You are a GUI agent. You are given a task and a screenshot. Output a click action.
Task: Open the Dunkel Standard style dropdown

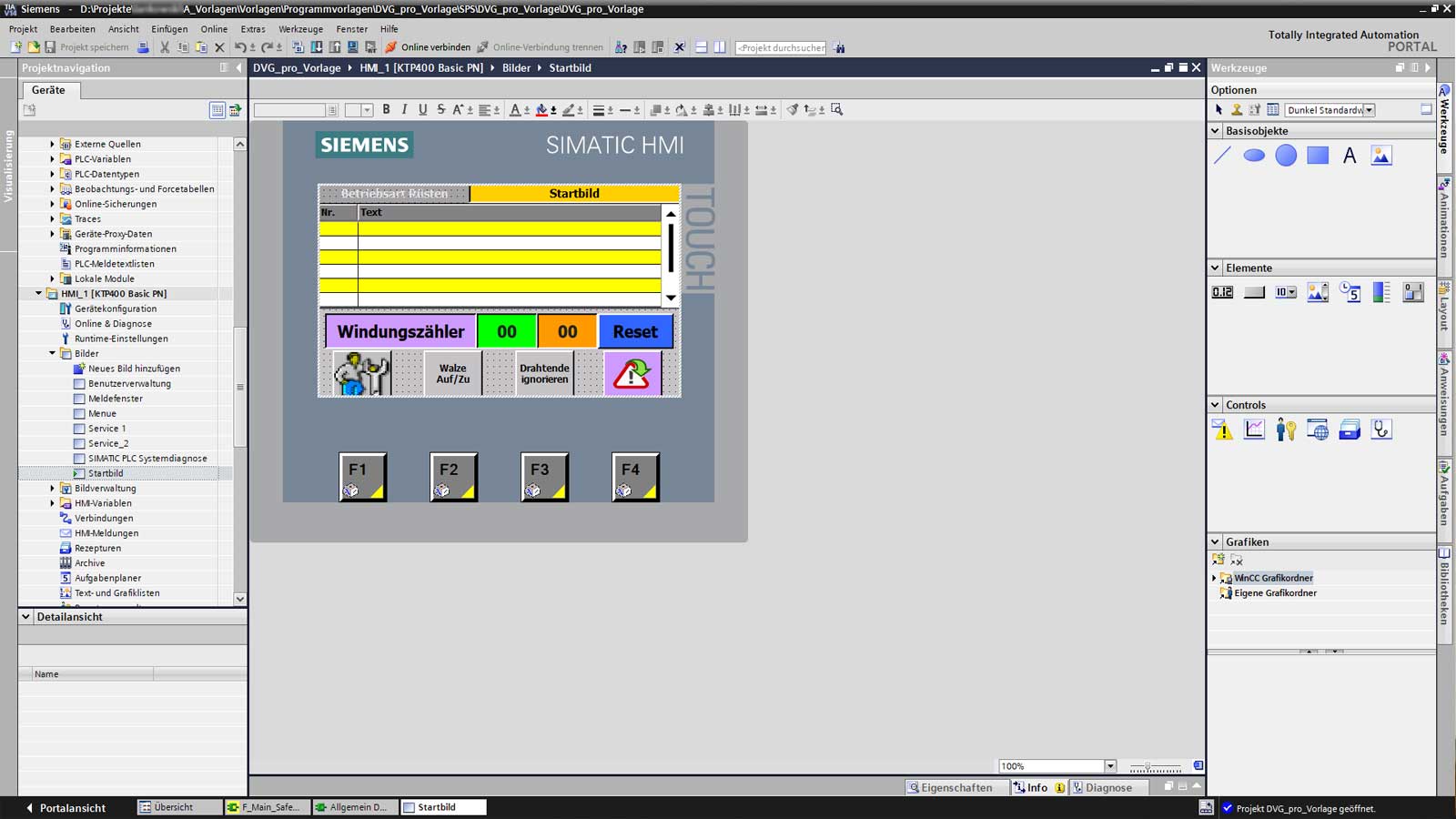tap(1369, 110)
